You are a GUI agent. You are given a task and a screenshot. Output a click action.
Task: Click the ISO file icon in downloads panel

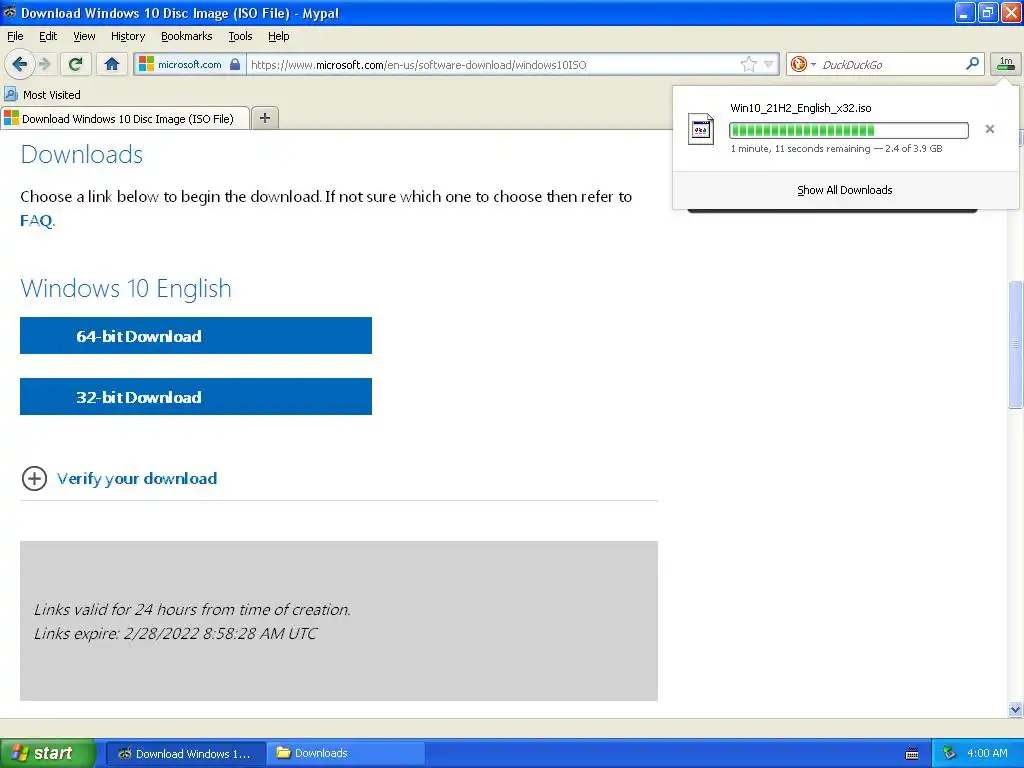pos(701,129)
